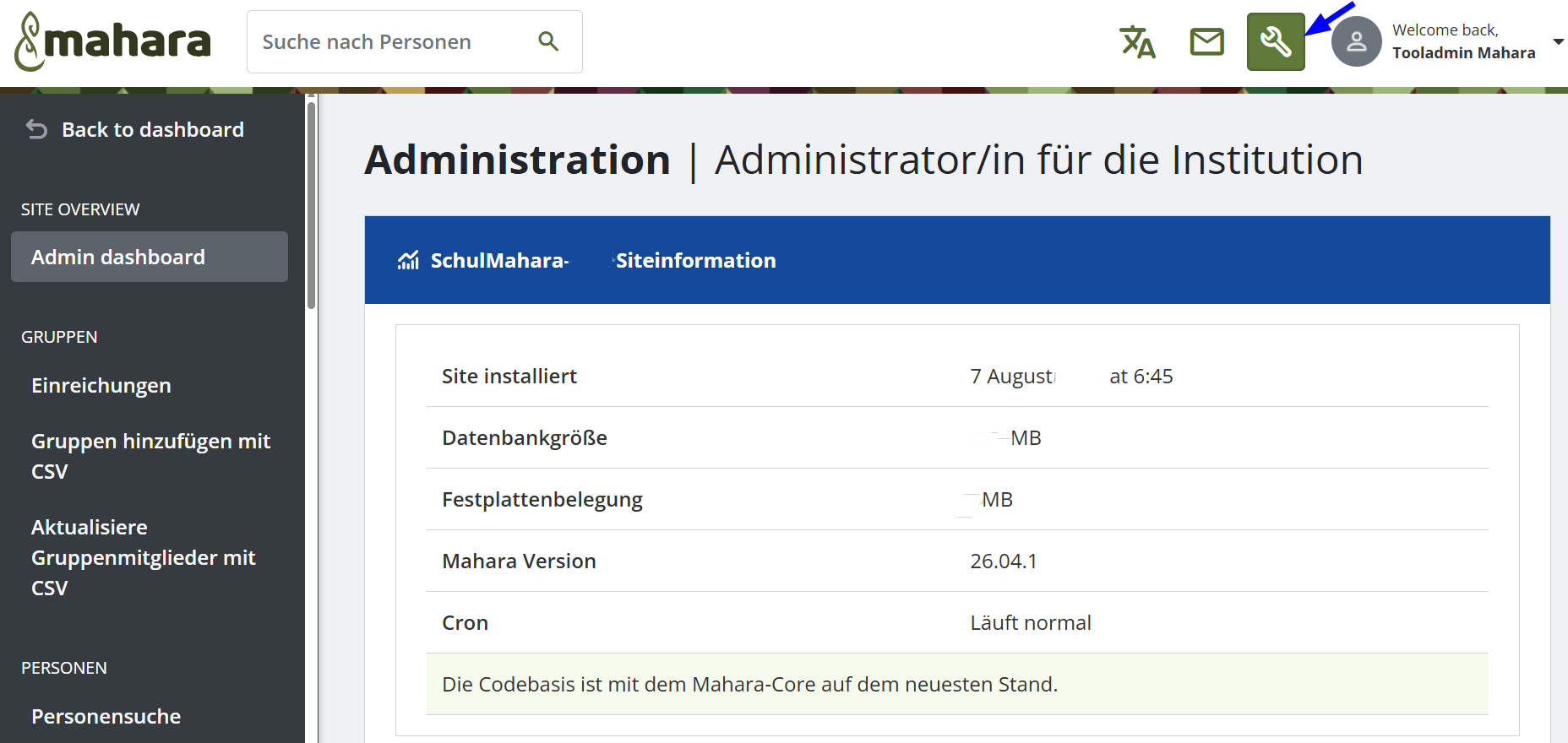Click the PERSONEN section heading
The height and width of the screenshot is (743, 1568).
click(64, 668)
